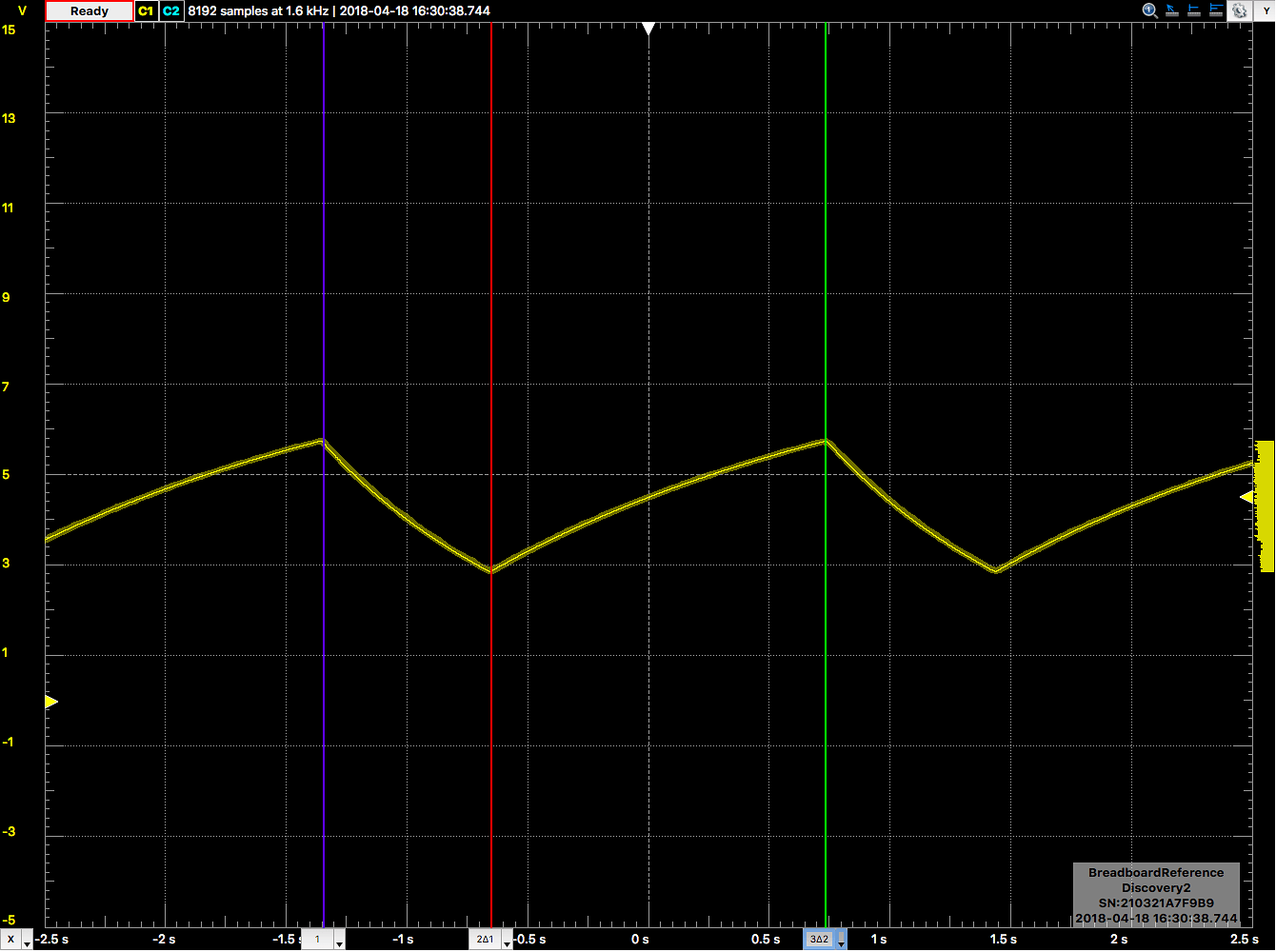Click the yellow histogram strip on right
Viewport: 1276px width, 952px height.
(x=1265, y=505)
